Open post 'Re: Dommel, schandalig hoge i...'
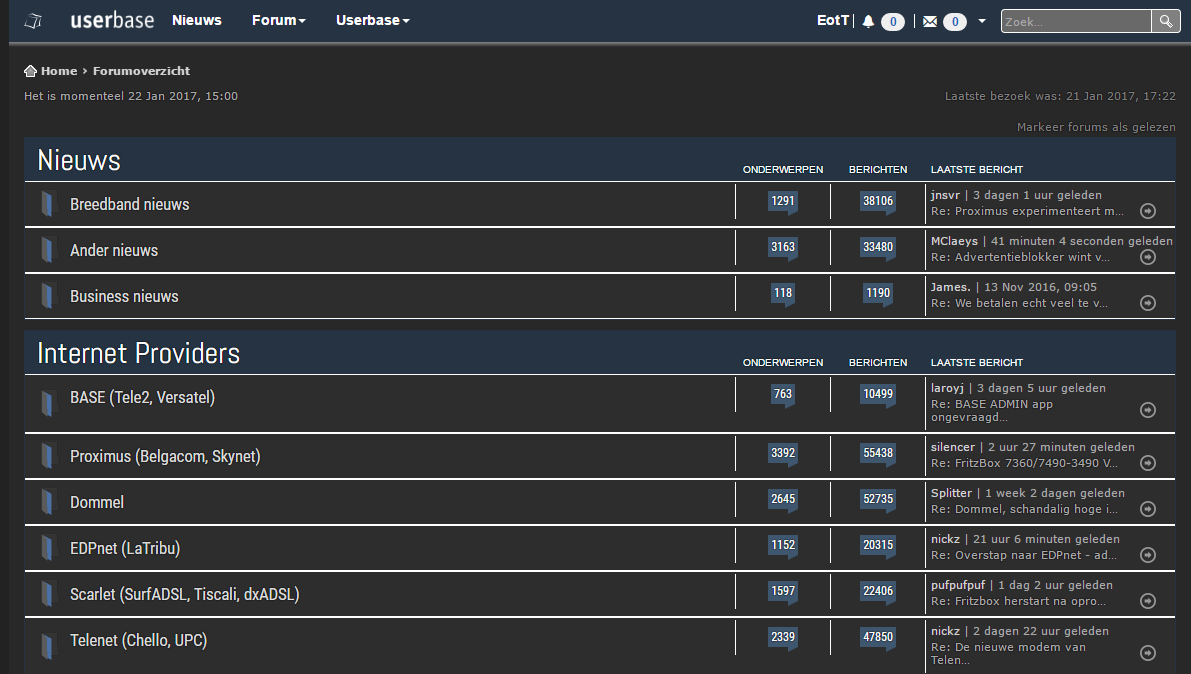The height and width of the screenshot is (674, 1191). [1025, 509]
